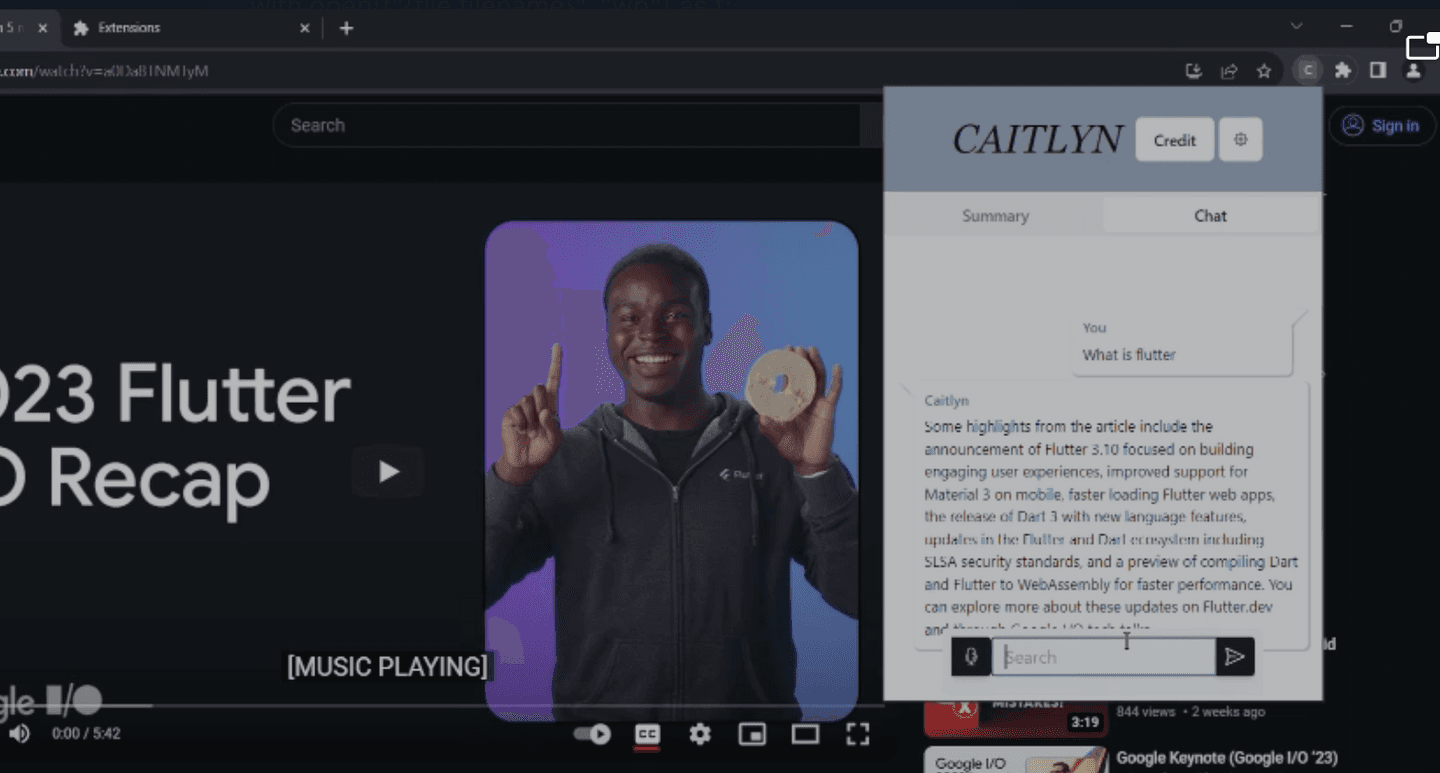Open the tab search chevron in the title bar
The image size is (1440, 773).
coord(1296,26)
